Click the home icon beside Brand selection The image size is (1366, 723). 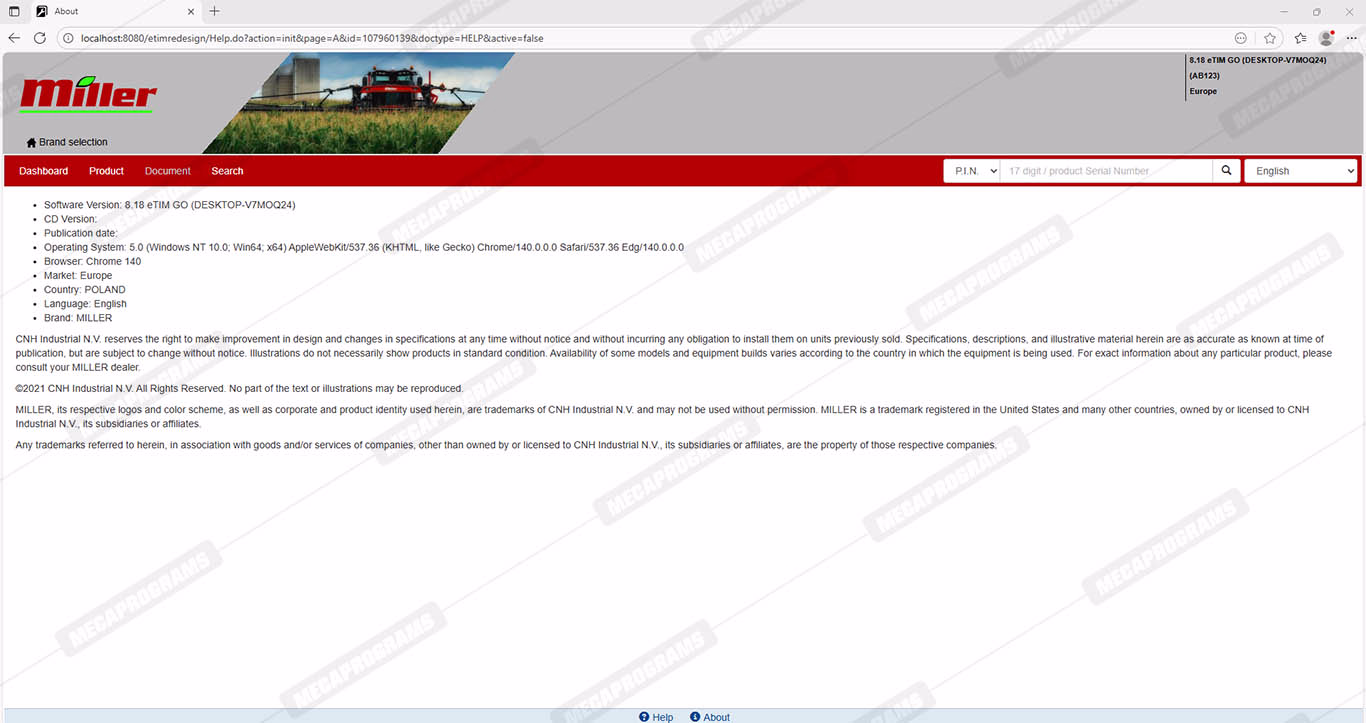click(31, 143)
